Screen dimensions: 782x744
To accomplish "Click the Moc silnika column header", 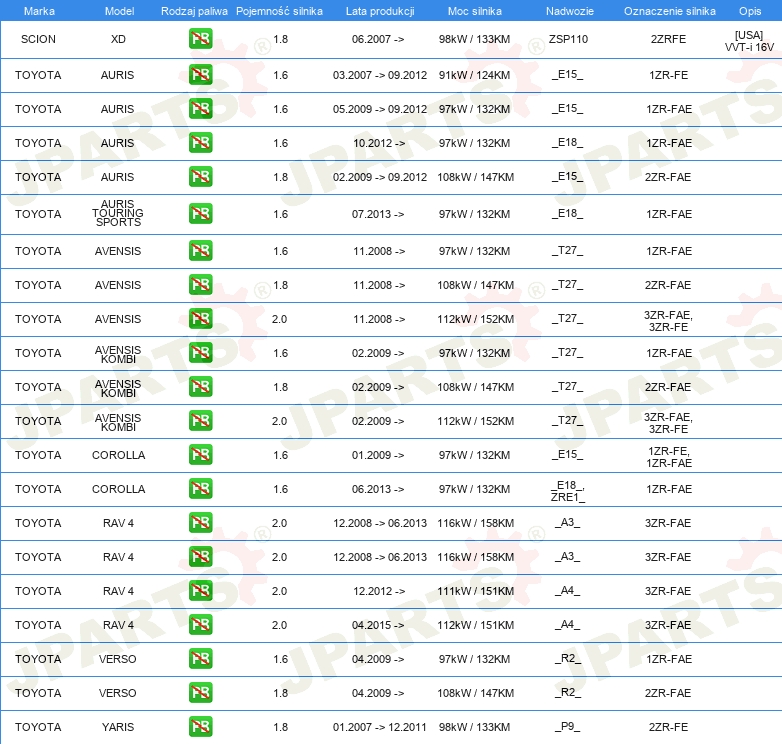I will (474, 11).
